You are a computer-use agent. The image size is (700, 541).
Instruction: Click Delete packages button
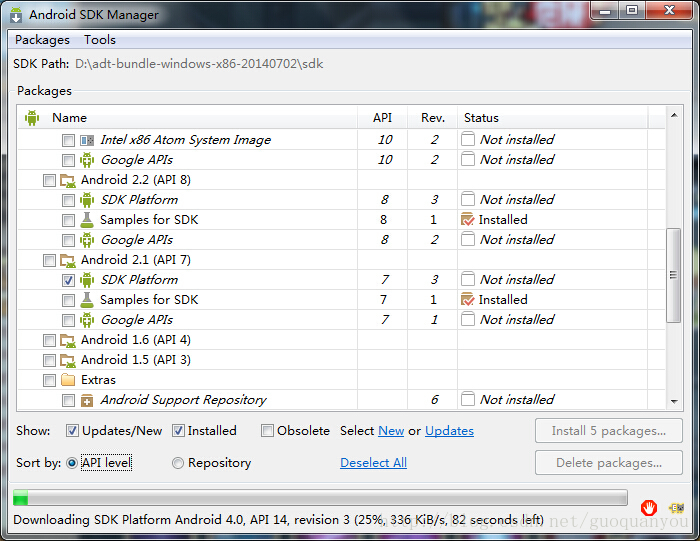[x=608, y=463]
